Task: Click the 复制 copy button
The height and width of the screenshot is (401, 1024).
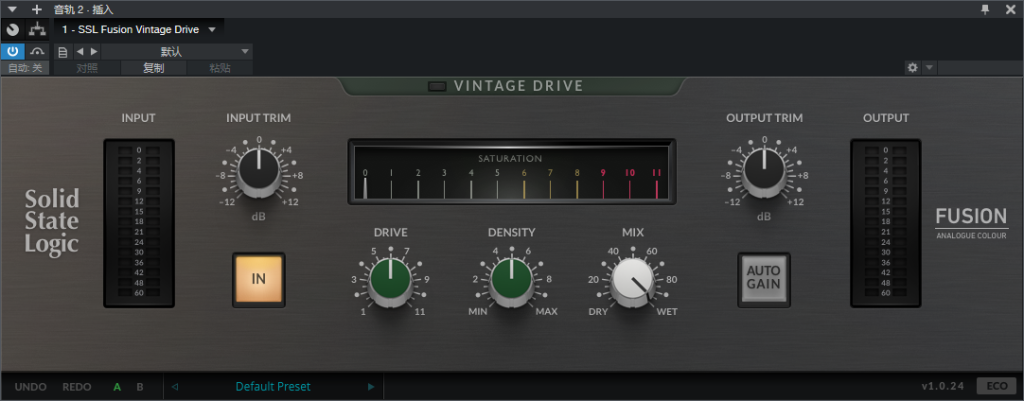Action: [x=153, y=68]
